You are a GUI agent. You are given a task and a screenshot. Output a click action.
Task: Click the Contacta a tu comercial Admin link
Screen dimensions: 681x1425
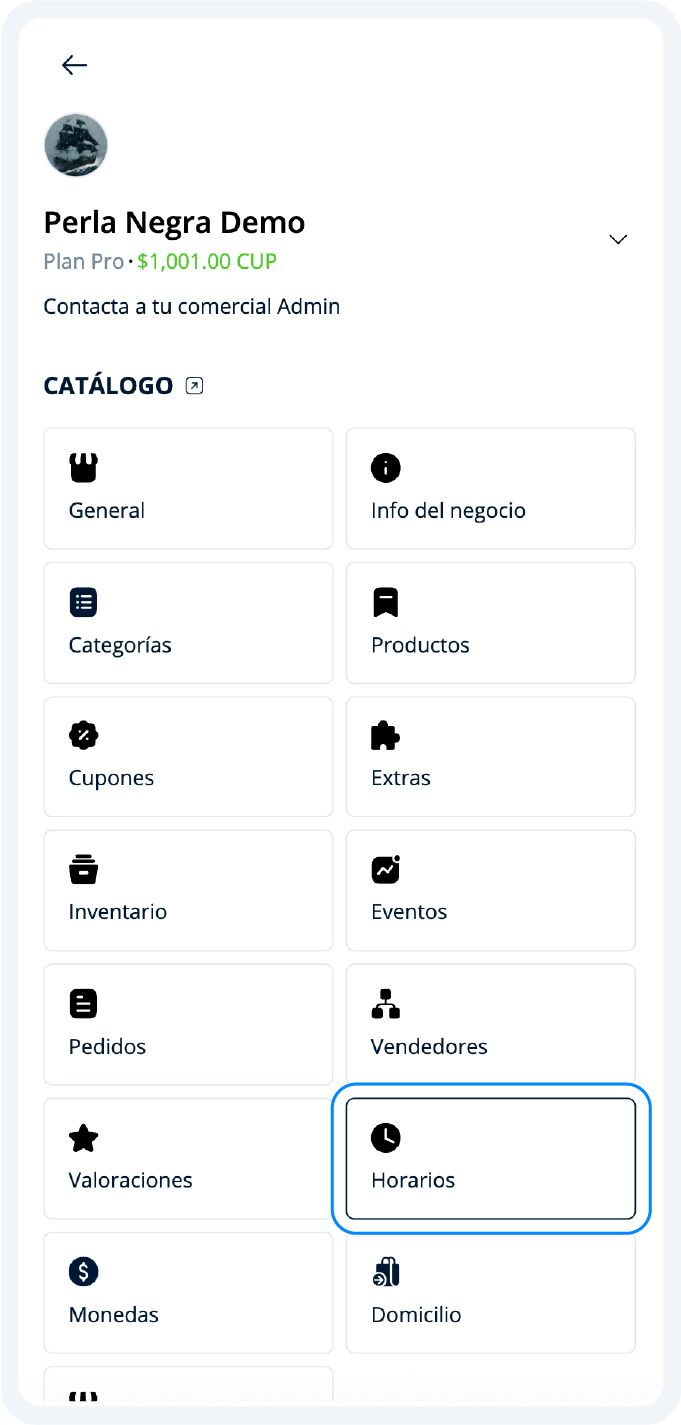(191, 306)
